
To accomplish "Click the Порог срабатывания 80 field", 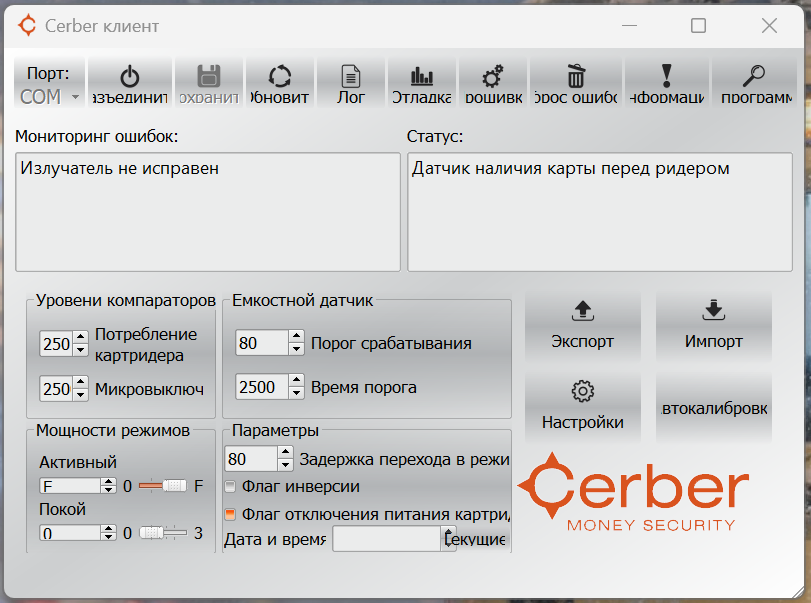I will (262, 342).
